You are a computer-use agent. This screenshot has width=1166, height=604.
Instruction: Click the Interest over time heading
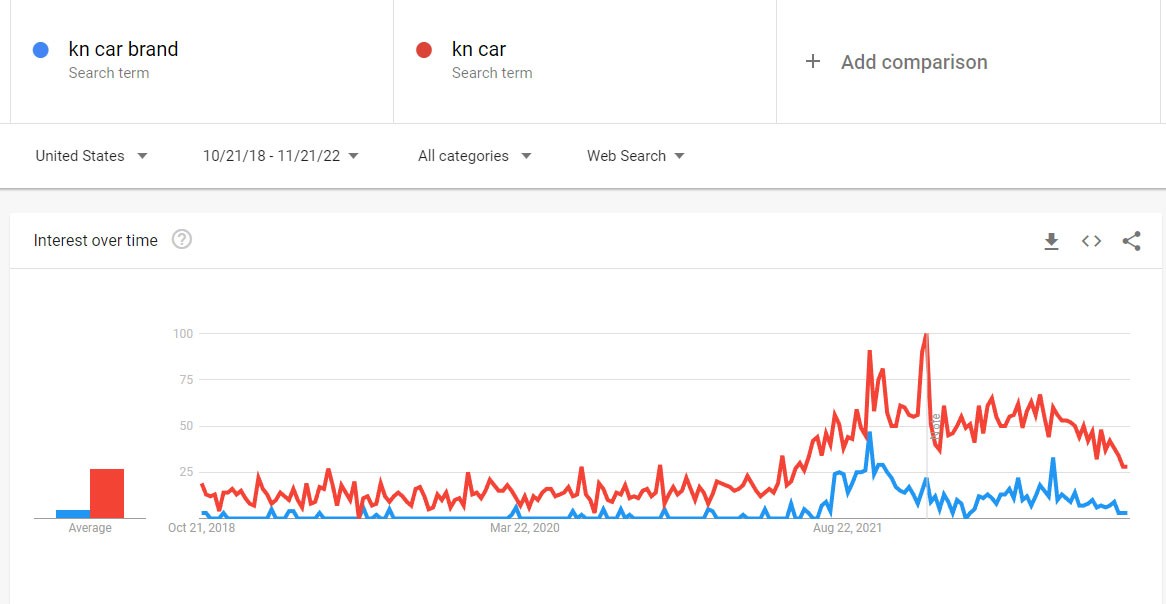pyautogui.click(x=96, y=240)
